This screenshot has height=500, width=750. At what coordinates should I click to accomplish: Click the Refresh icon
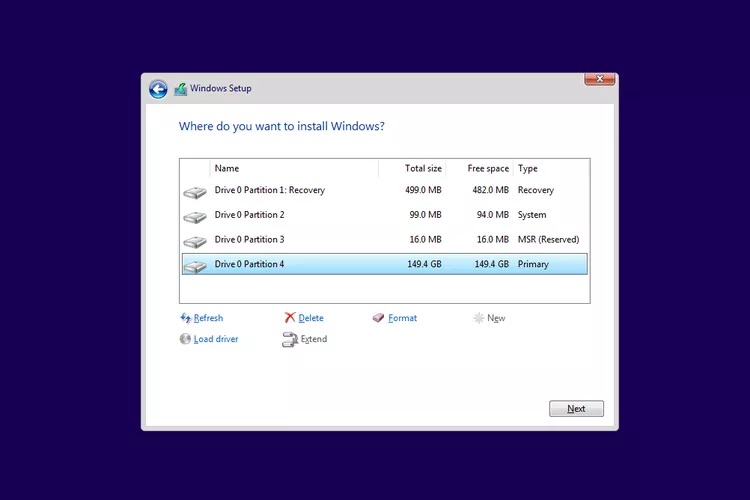185,318
